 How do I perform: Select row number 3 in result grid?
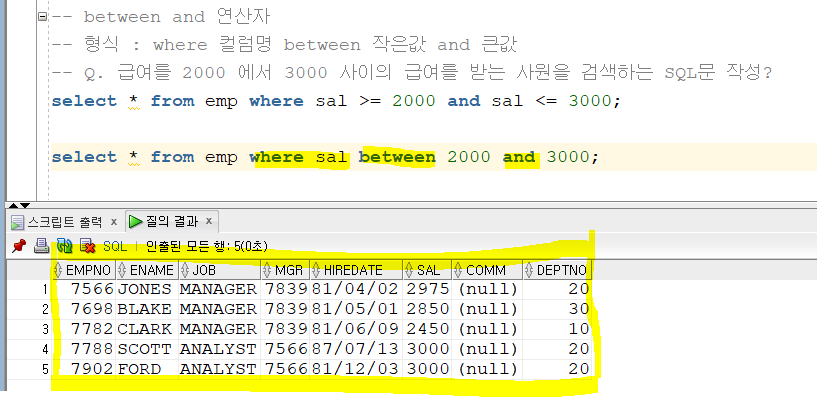[x=45, y=329]
